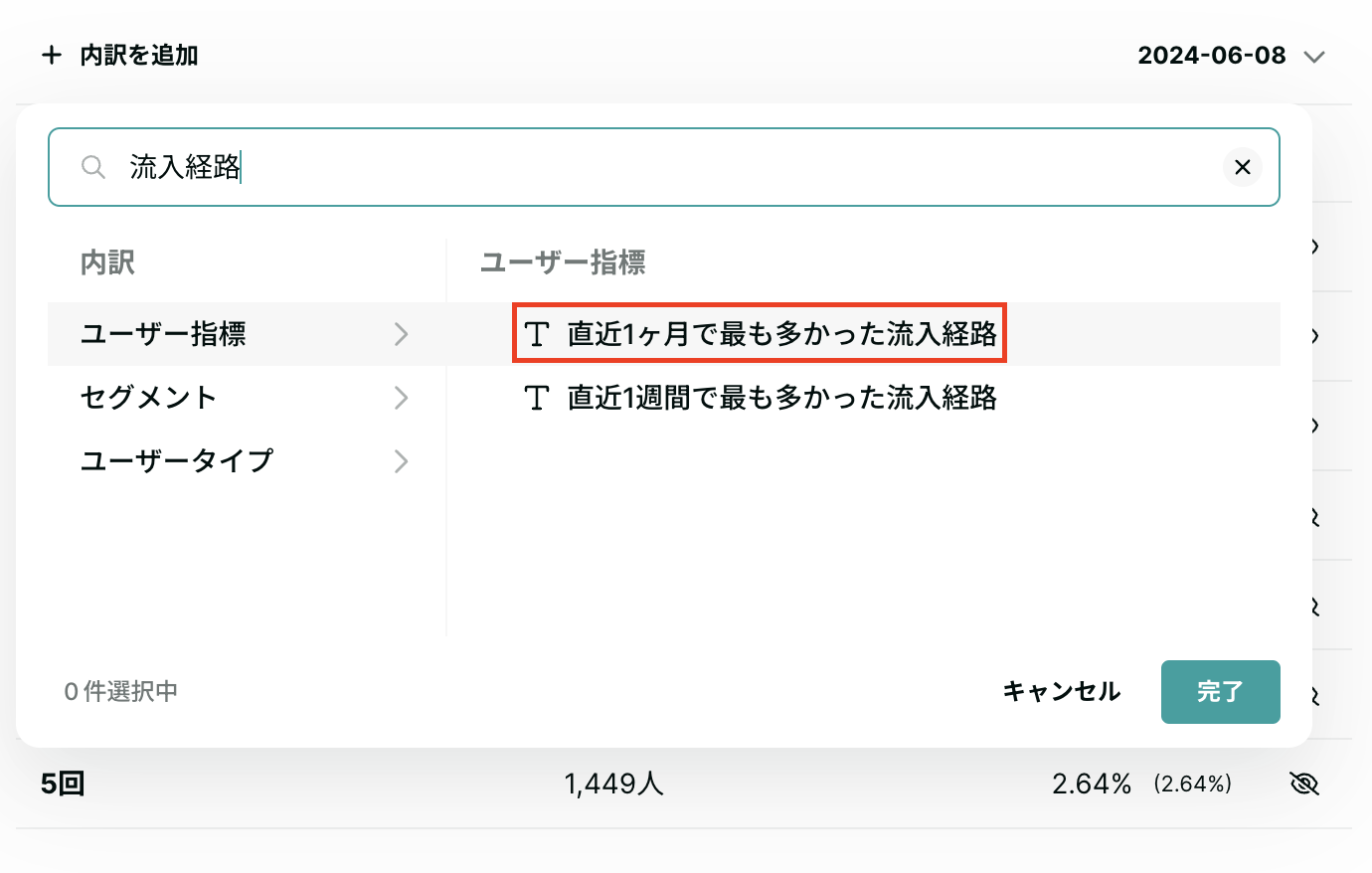Choose 直近1ヶ月で最も多かった流入経路

point(781,334)
